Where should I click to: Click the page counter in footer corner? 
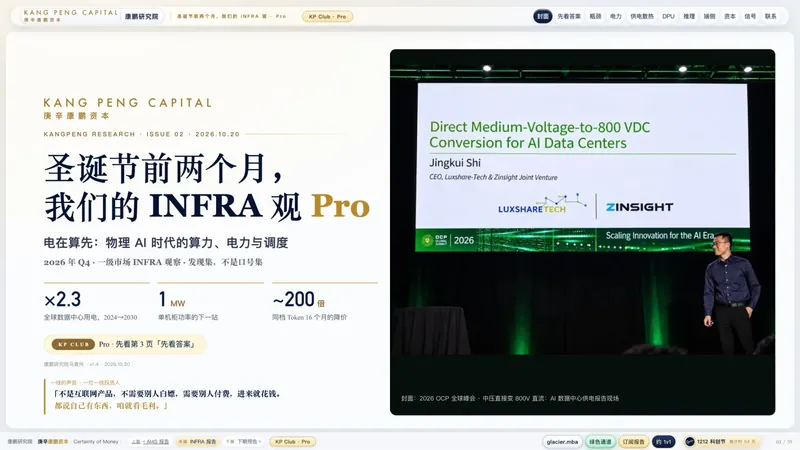click(x=784, y=442)
